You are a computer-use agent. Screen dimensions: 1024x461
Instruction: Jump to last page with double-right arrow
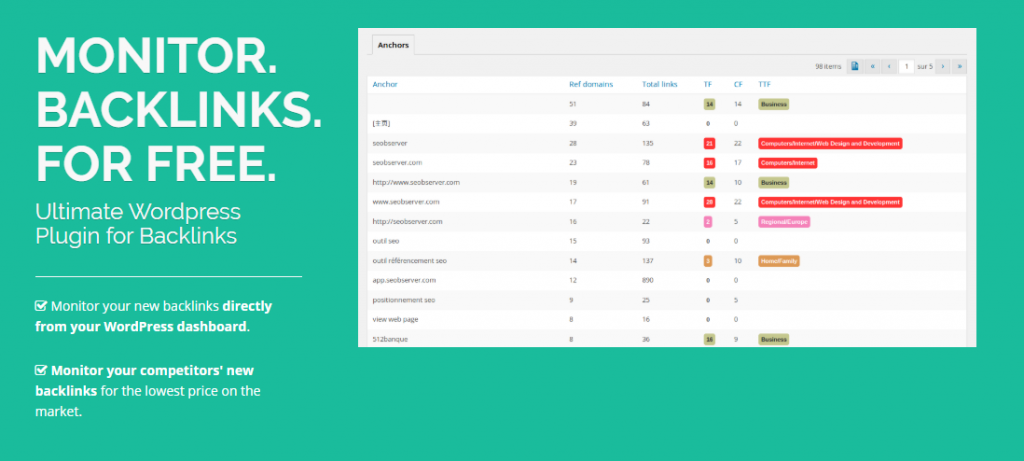pos(959,66)
